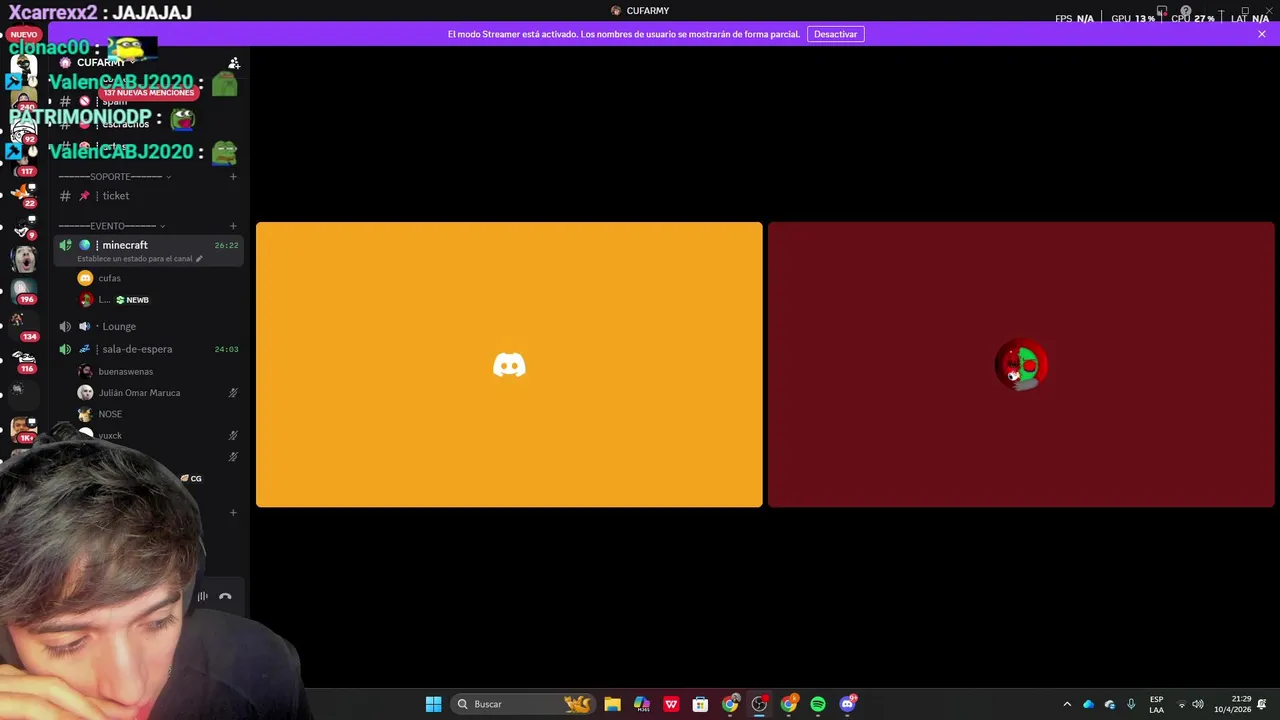Click the red-green avatar in red tile
Image resolution: width=1280 pixels, height=720 pixels.
(1021, 364)
